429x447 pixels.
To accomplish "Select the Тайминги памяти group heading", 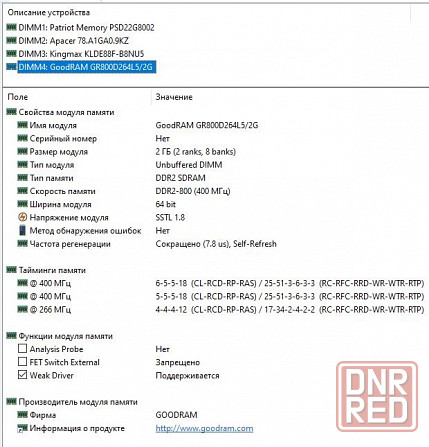I will (52, 270).
